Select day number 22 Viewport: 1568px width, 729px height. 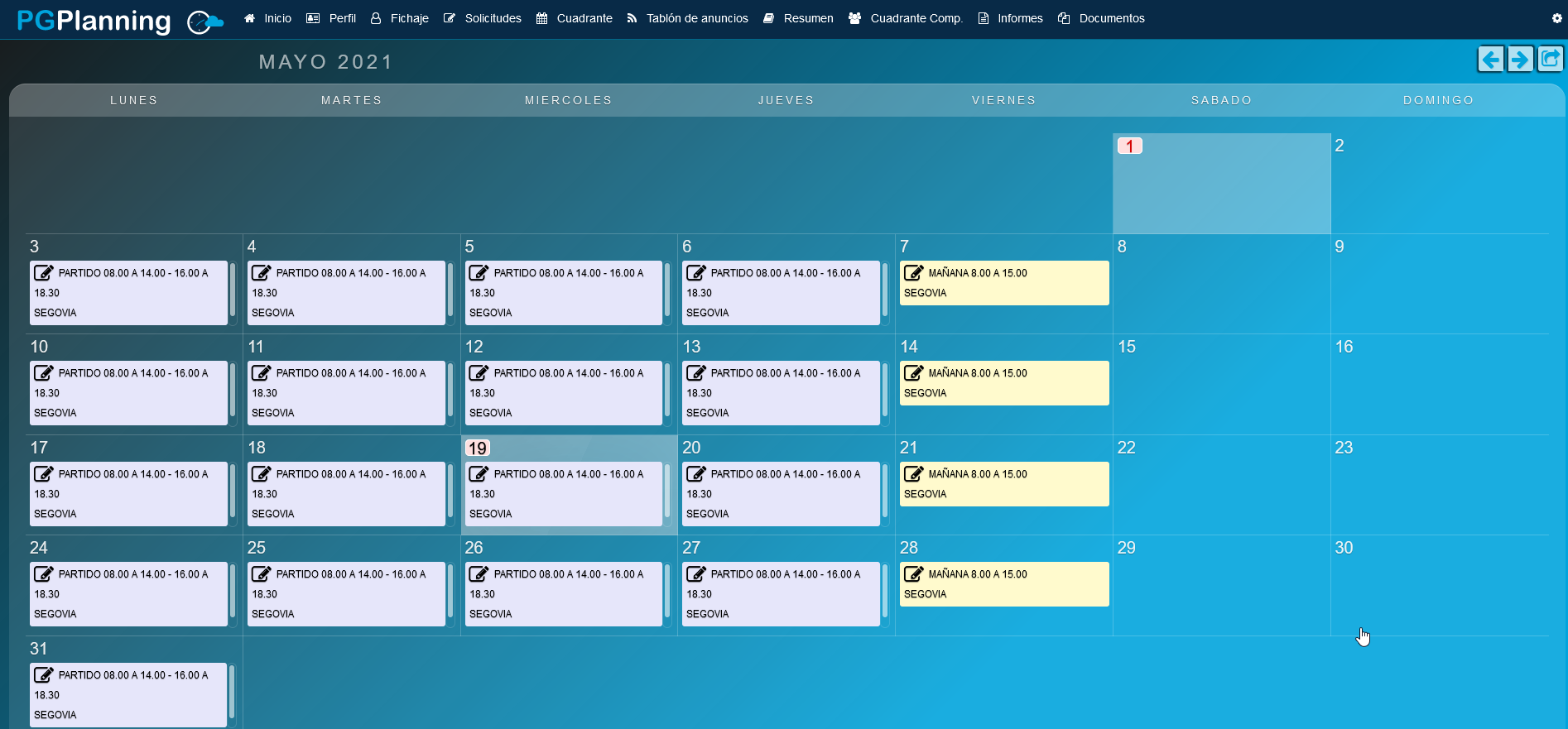point(1127,448)
